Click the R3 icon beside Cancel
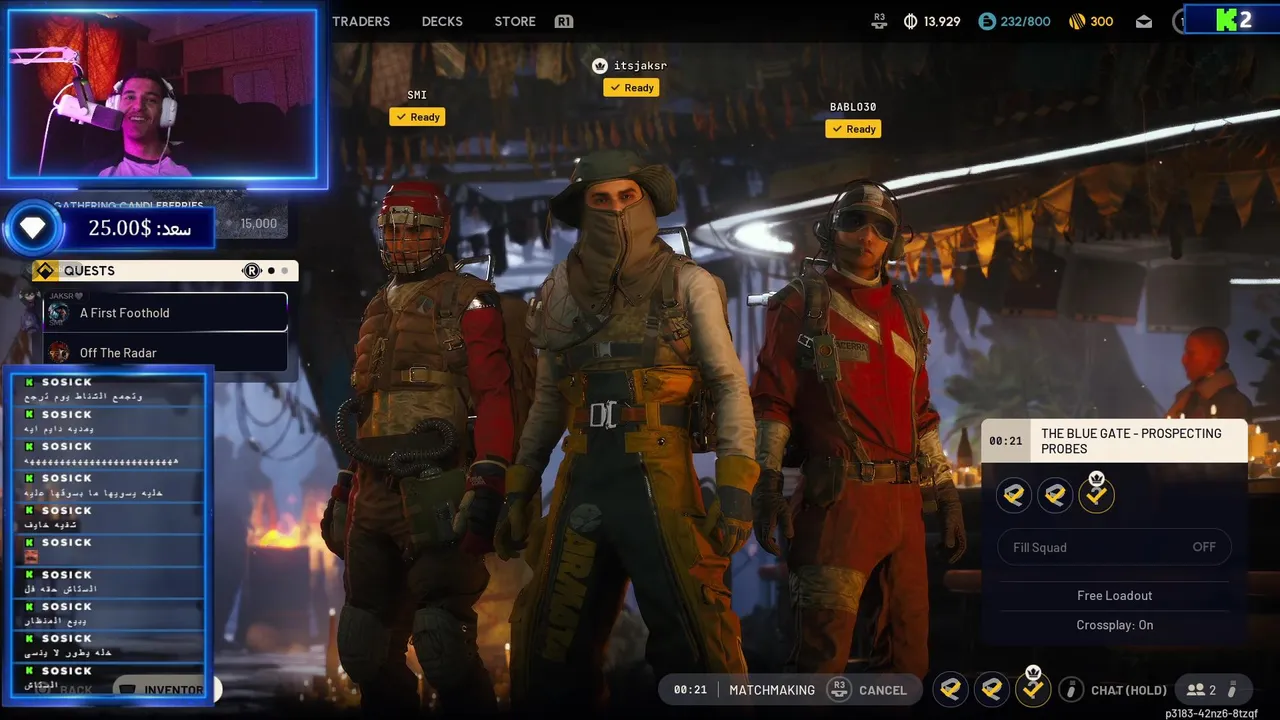This screenshot has height=720, width=1280. click(x=838, y=689)
